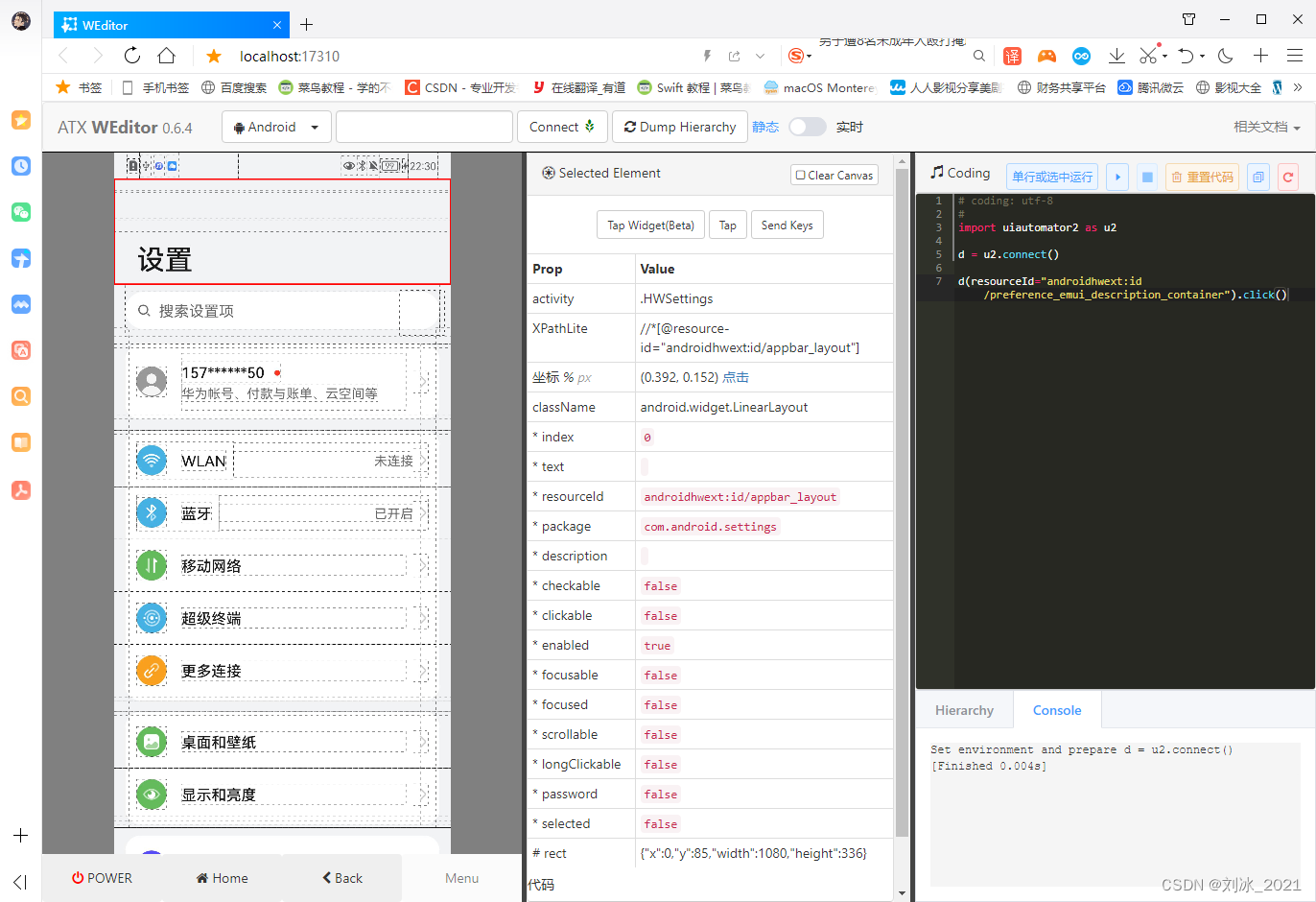Click the browser refresh icon
The width and height of the screenshot is (1316, 902).
[x=132, y=56]
